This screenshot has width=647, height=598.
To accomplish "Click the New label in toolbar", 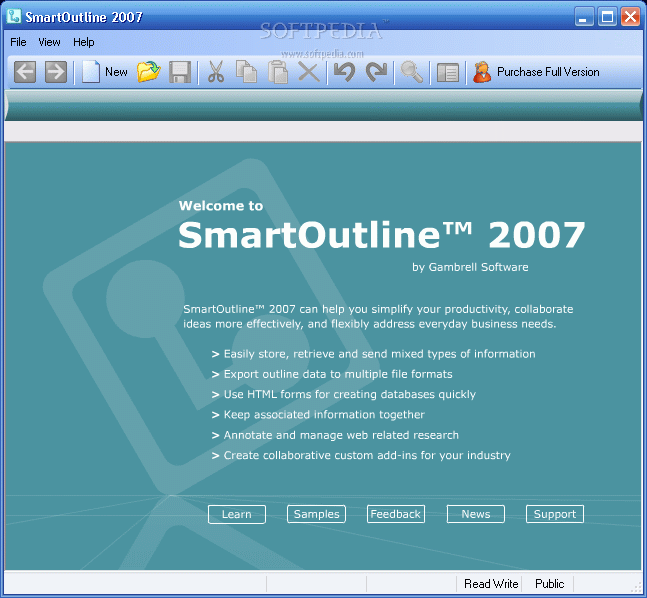I will (x=116, y=72).
